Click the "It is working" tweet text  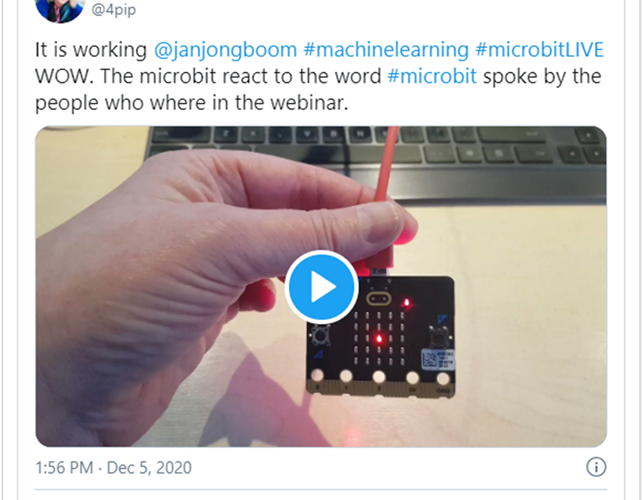click(91, 50)
